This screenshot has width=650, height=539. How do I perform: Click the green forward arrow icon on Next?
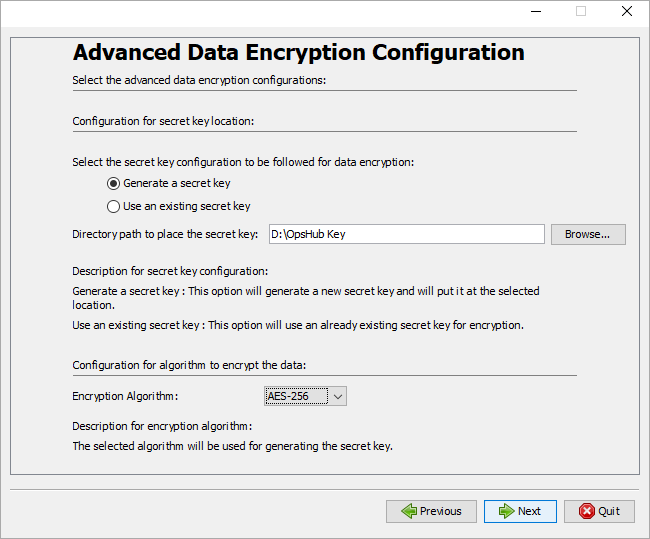(507, 511)
